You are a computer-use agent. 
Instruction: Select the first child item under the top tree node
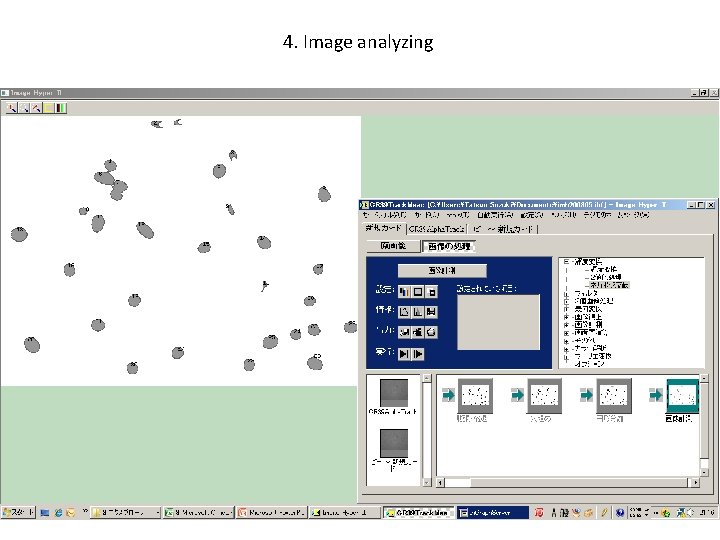(x=604, y=270)
